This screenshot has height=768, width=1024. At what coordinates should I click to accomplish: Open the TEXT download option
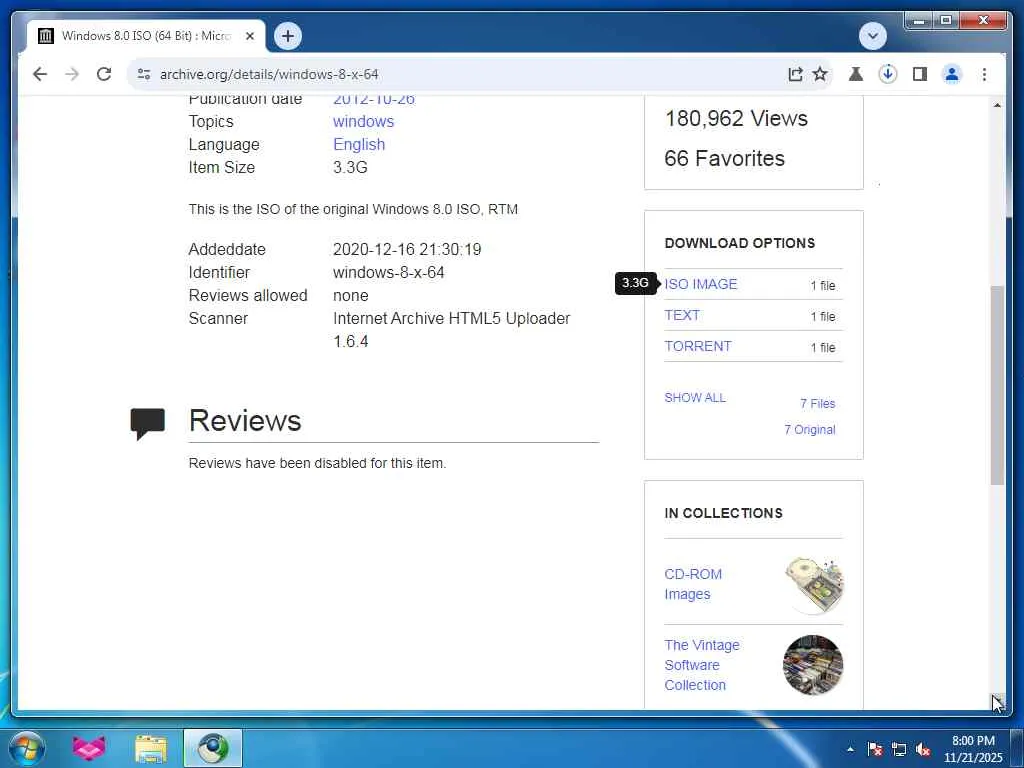[682, 315]
